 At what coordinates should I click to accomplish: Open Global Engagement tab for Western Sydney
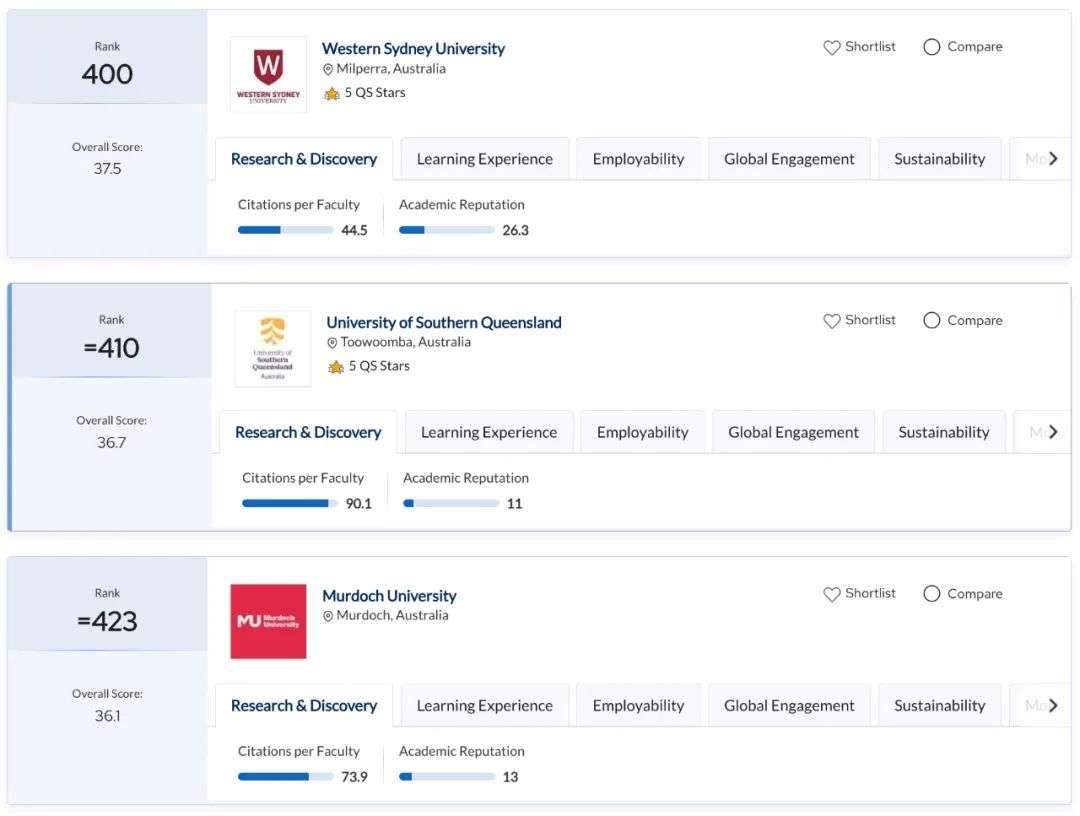tap(789, 159)
